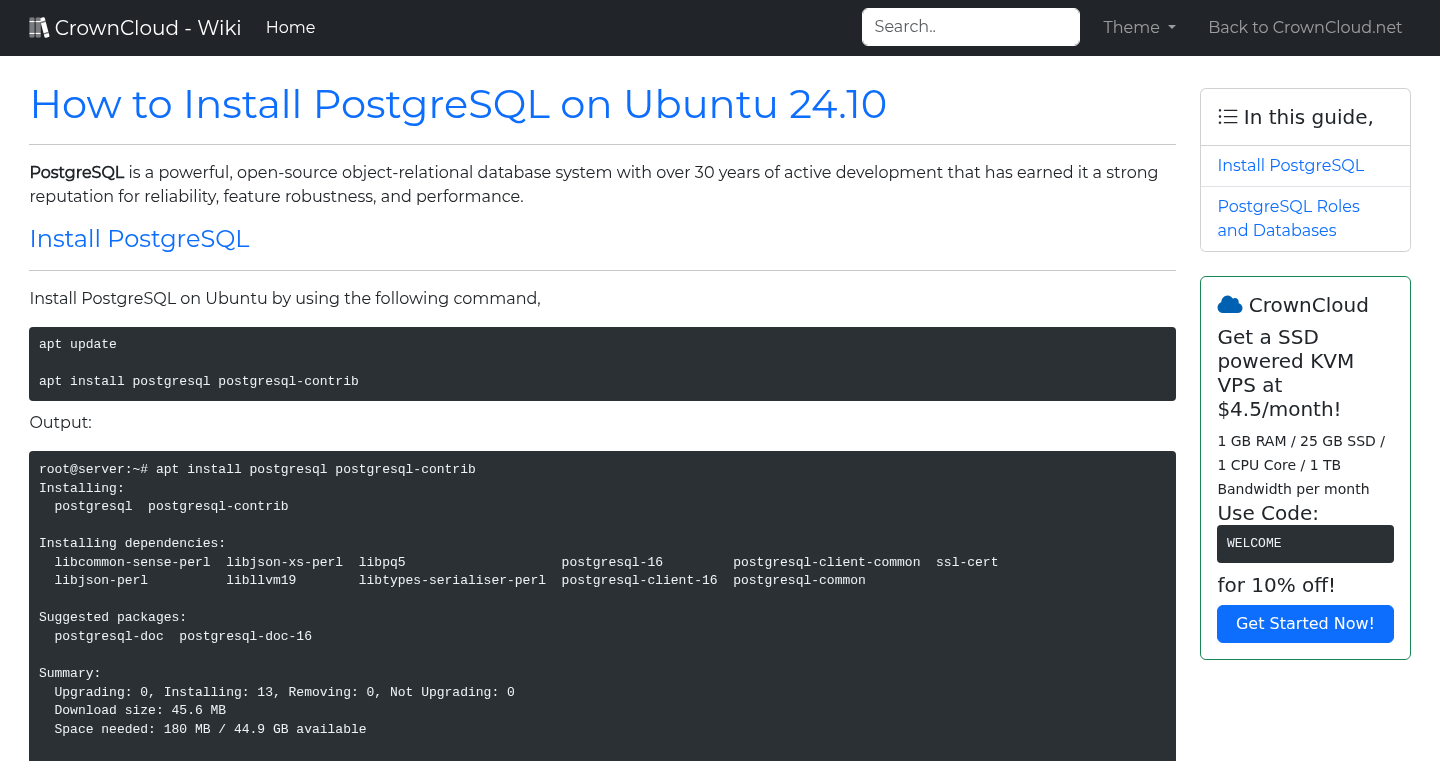Click the installation output code block
The image size is (1440, 761).
tap(602, 600)
